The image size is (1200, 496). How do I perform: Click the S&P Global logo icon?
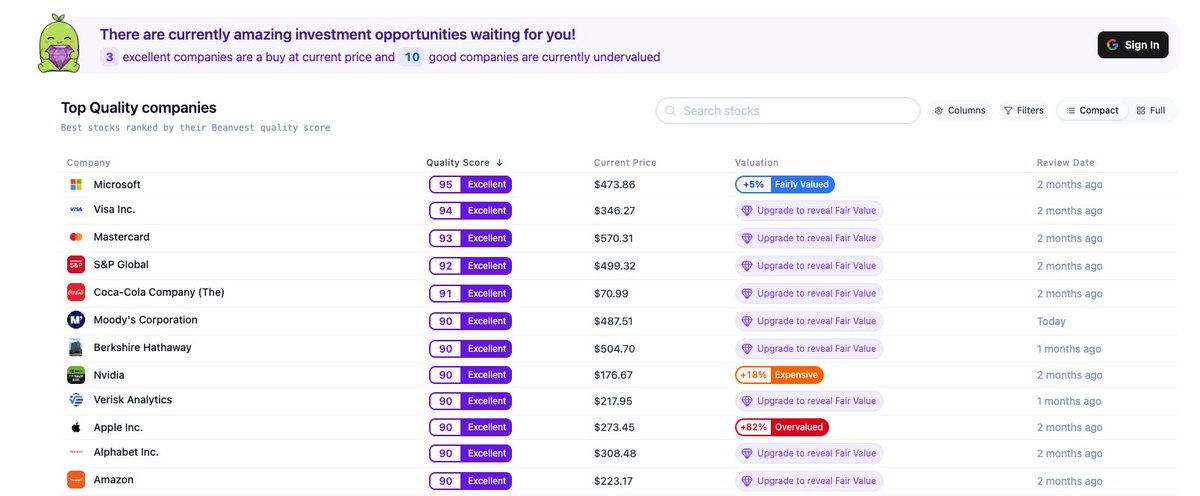(x=75, y=265)
